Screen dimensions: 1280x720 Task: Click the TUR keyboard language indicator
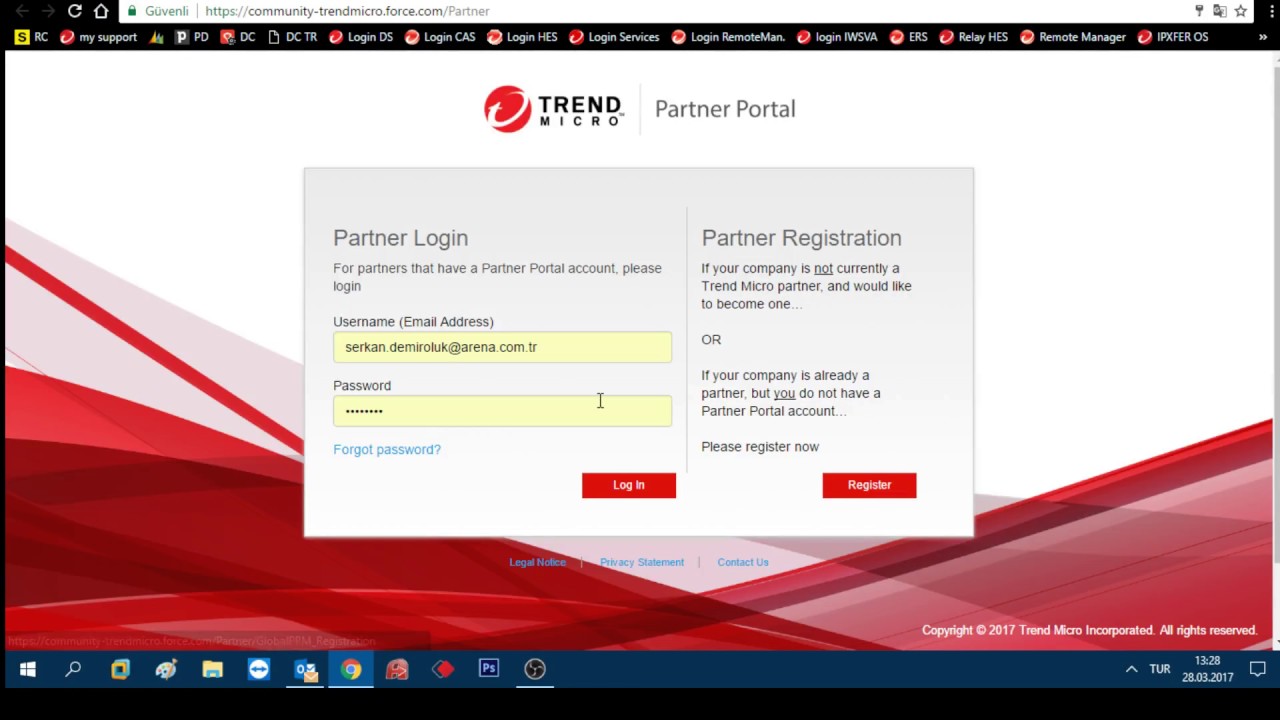[1160, 669]
